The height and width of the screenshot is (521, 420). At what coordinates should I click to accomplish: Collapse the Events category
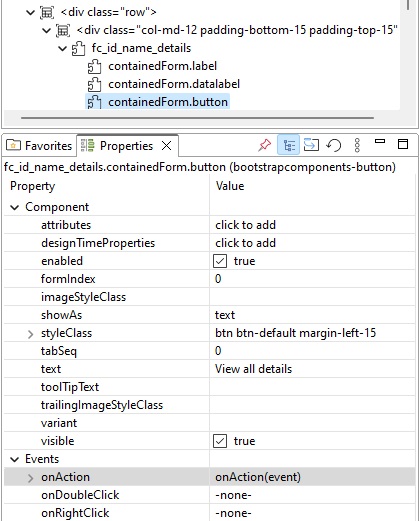click(14, 459)
